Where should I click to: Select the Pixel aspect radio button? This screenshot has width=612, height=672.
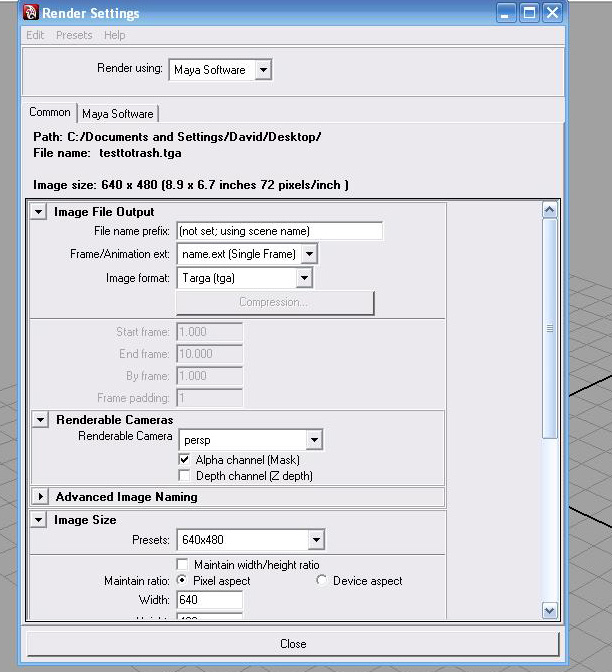182,581
